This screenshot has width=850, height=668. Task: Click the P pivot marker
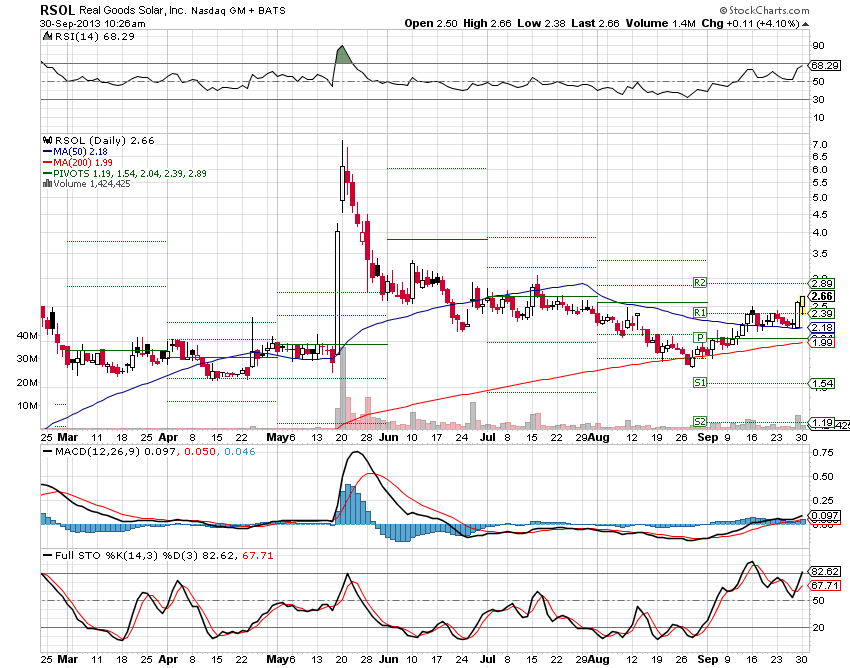tap(700, 337)
